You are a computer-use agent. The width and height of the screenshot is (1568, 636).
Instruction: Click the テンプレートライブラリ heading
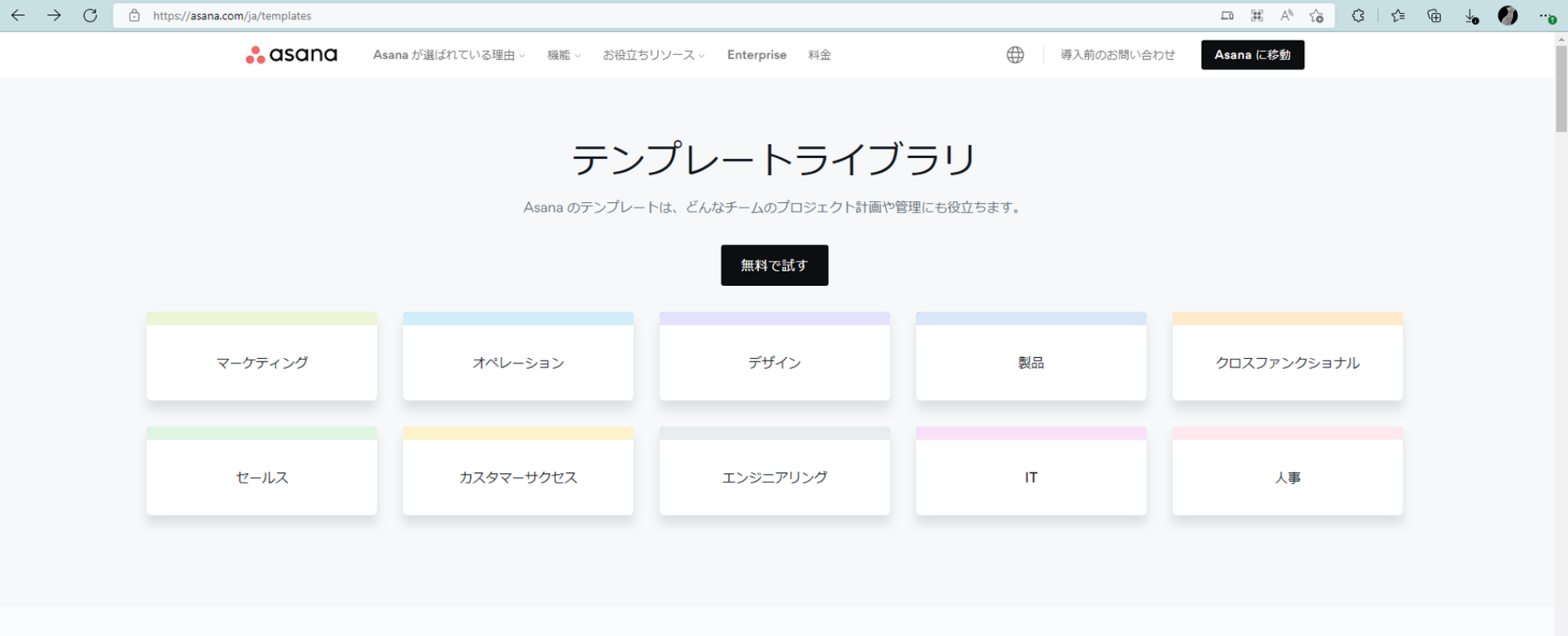(774, 159)
